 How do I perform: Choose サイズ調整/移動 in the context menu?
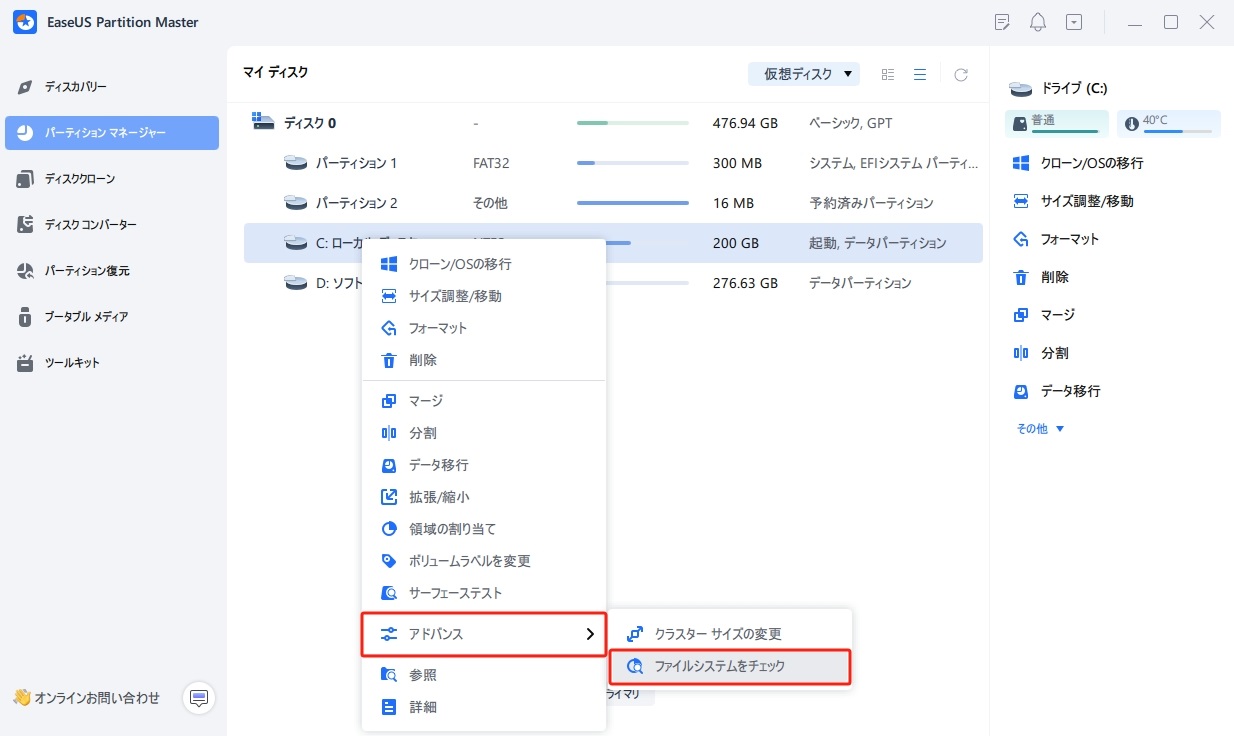484,296
